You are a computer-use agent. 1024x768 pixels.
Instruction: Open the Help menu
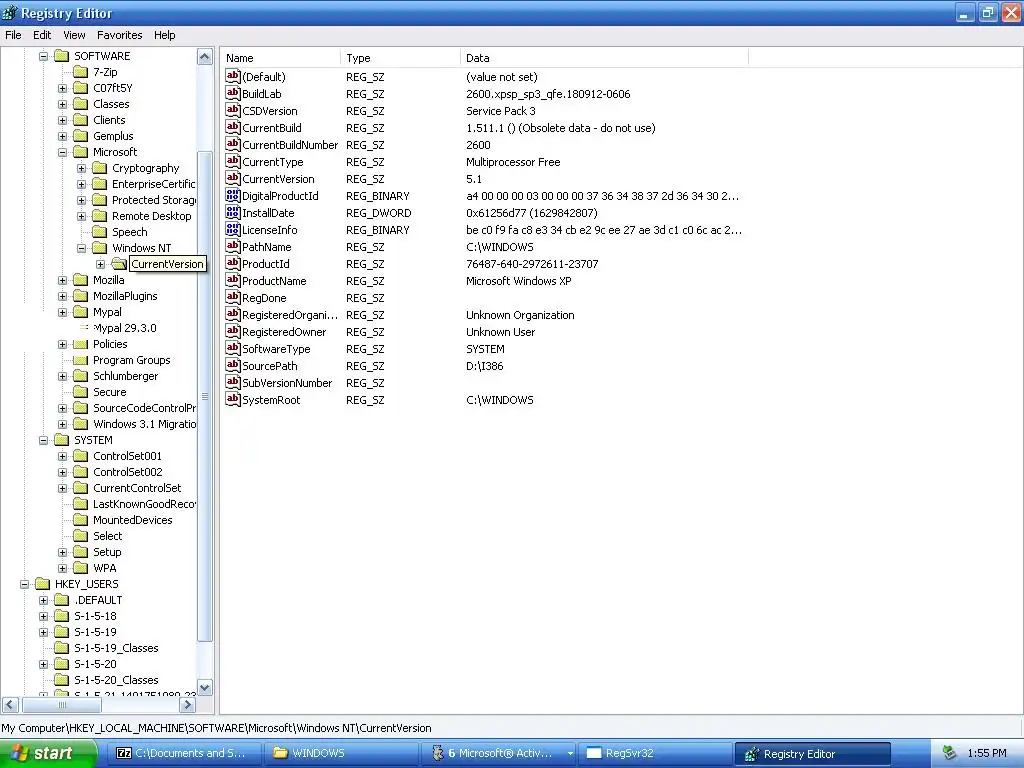coord(165,35)
